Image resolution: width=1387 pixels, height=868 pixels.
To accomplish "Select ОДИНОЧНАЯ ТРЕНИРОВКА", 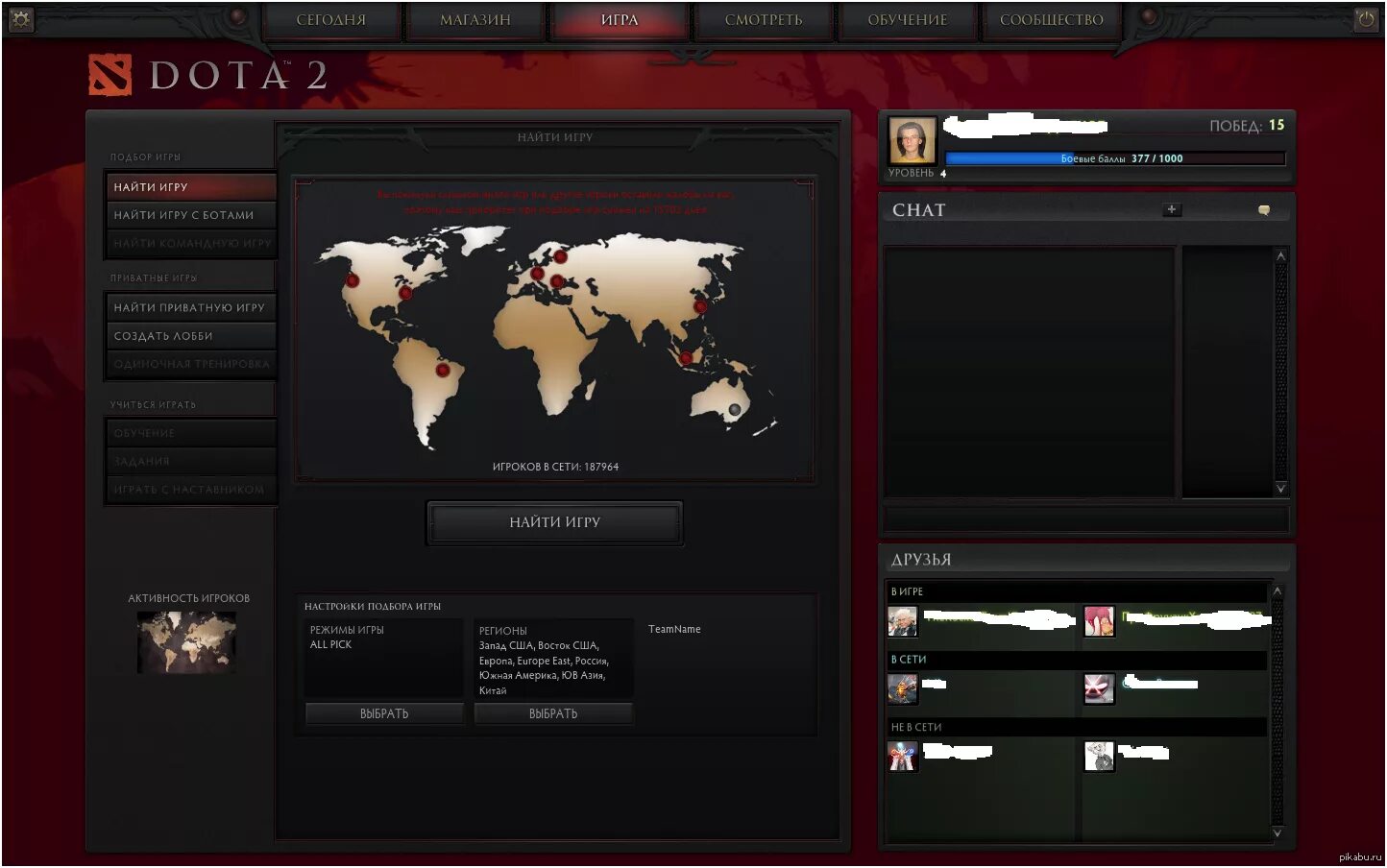I will [x=190, y=364].
